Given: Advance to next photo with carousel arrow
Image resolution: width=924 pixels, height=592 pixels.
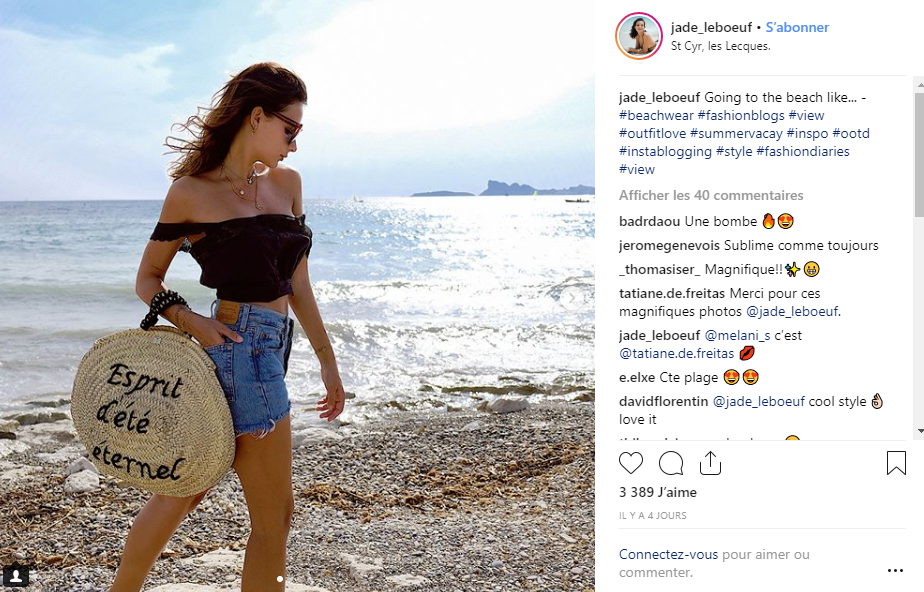Looking at the screenshot, I should tap(571, 299).
